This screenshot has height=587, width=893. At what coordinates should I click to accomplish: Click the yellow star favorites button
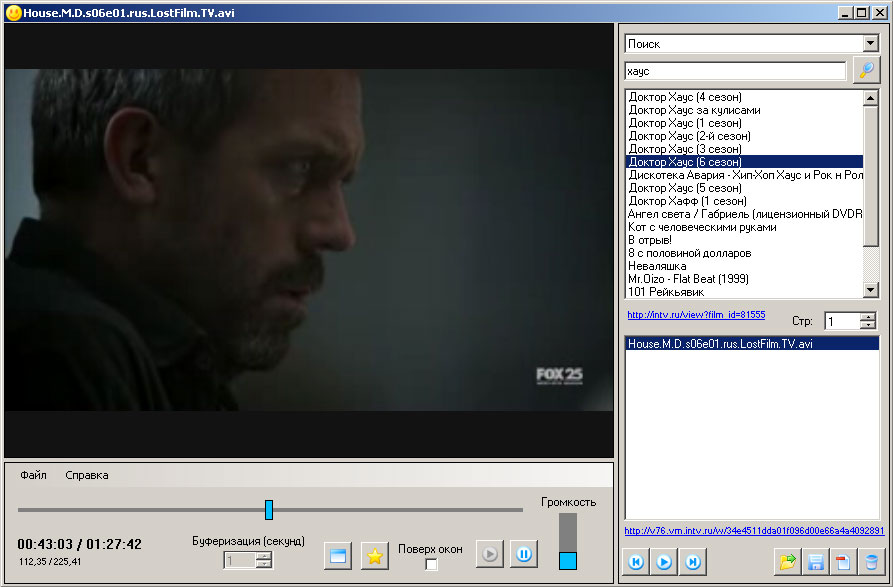(375, 556)
